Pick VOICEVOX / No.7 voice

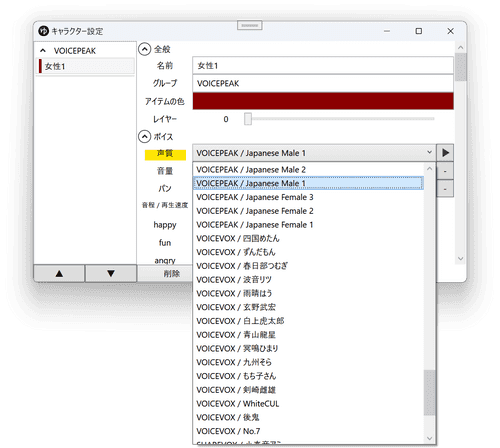coord(308,431)
